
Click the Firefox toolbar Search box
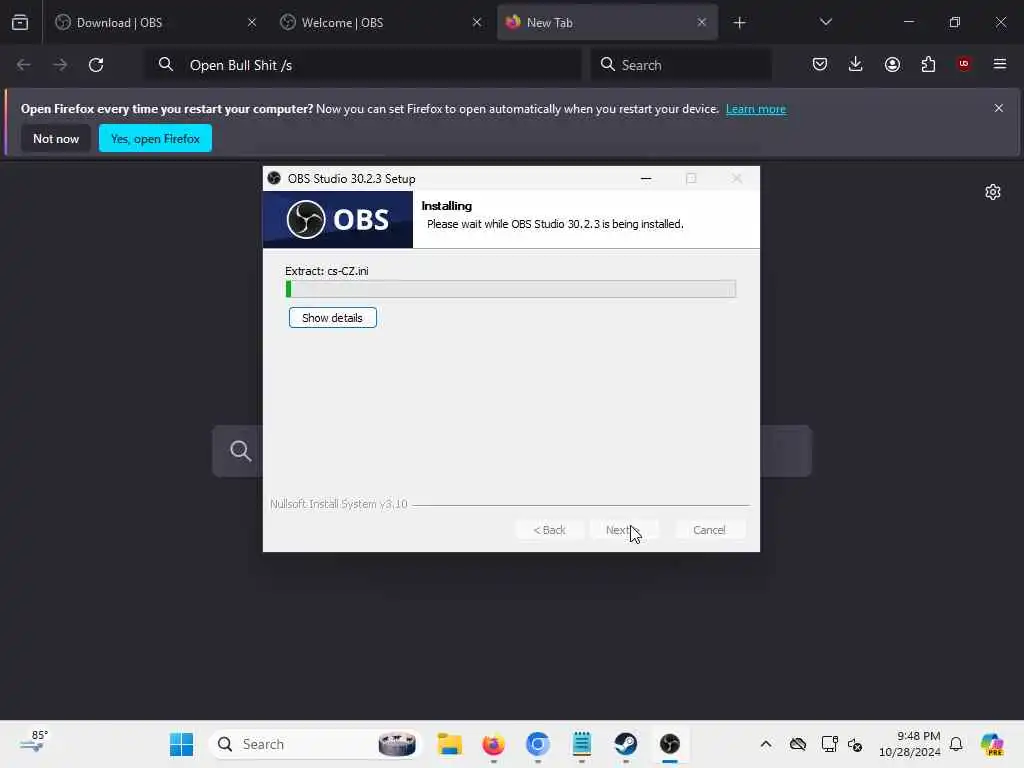681,65
